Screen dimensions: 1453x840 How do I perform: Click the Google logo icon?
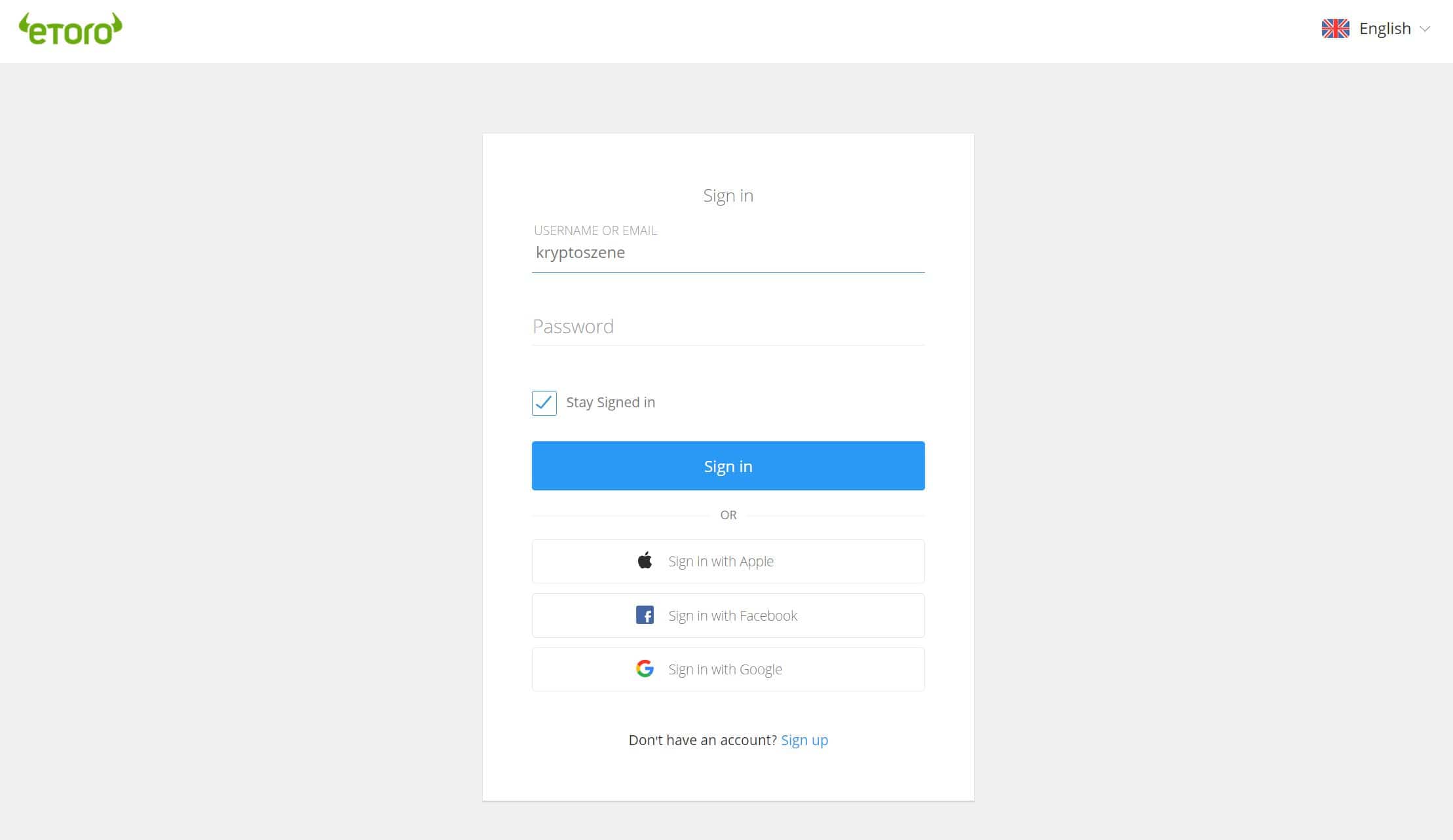point(645,668)
